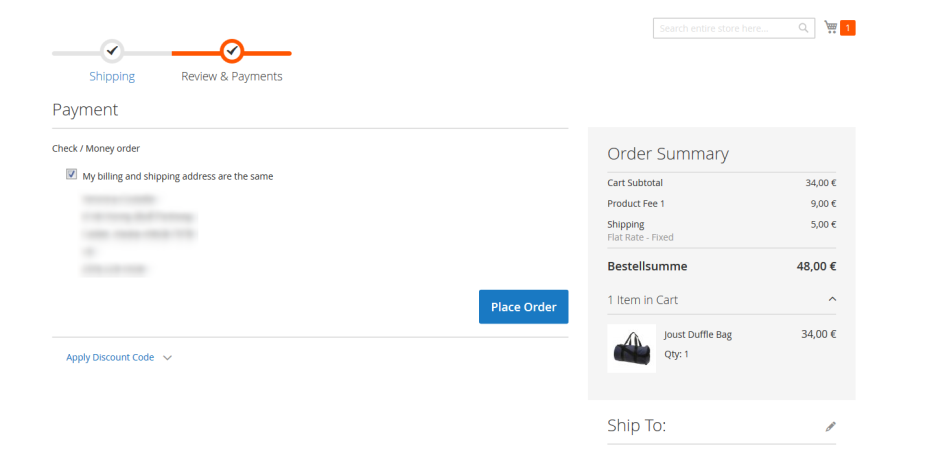Click the '1 Item in Cart' heading
The image size is (940, 450).
click(x=643, y=300)
